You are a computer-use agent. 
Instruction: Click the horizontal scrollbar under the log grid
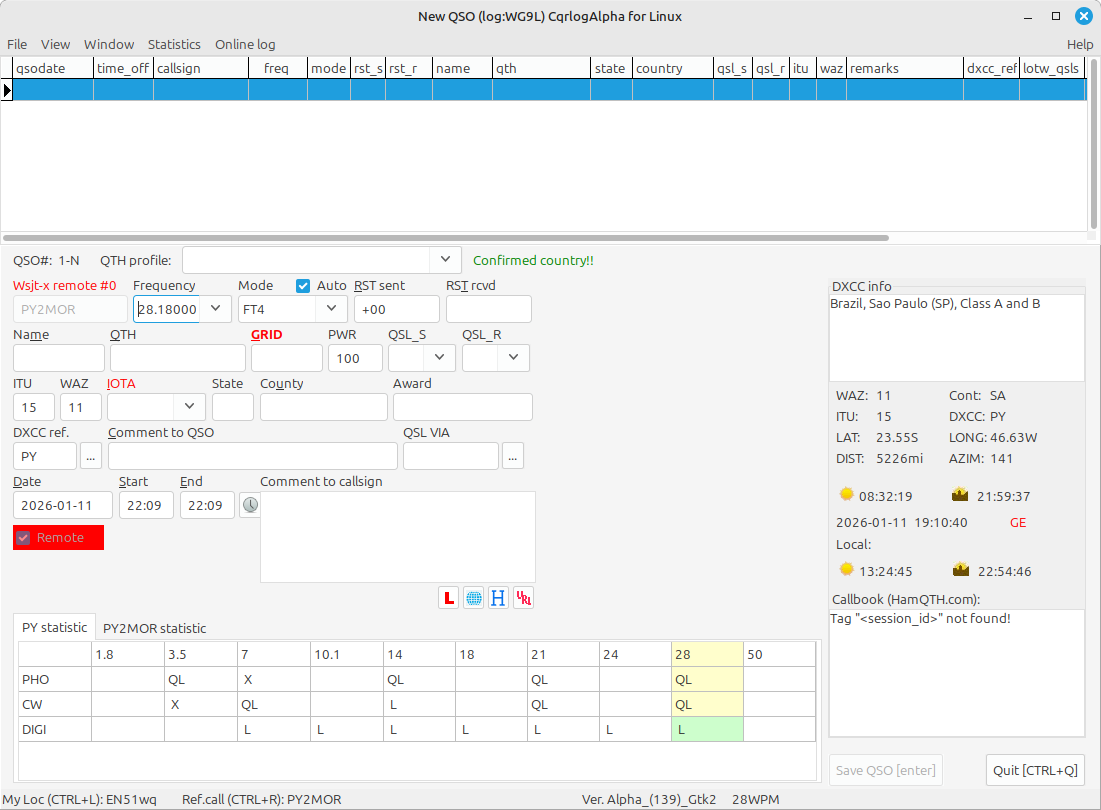click(445, 238)
